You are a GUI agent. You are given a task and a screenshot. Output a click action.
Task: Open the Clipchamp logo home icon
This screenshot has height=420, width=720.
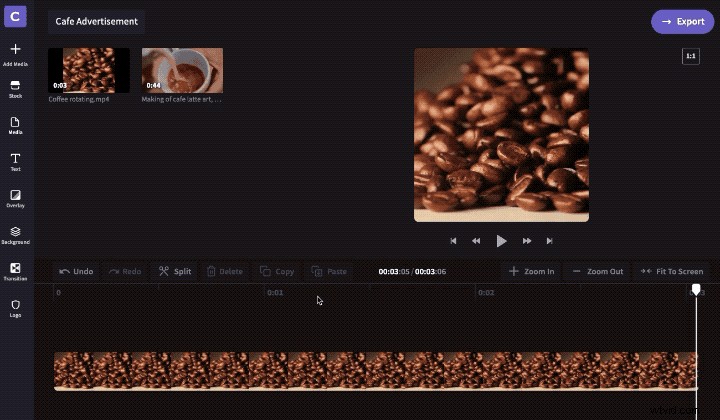coord(15,17)
